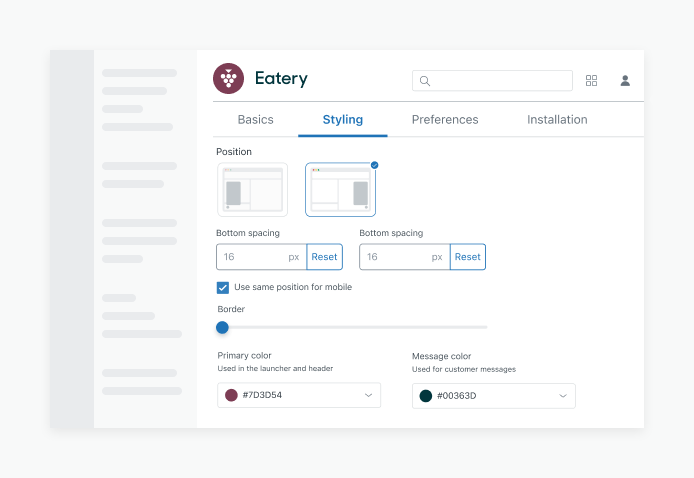This screenshot has height=478, width=694.
Task: Click 'Used in the launcher and header' text
Action: pos(275,368)
